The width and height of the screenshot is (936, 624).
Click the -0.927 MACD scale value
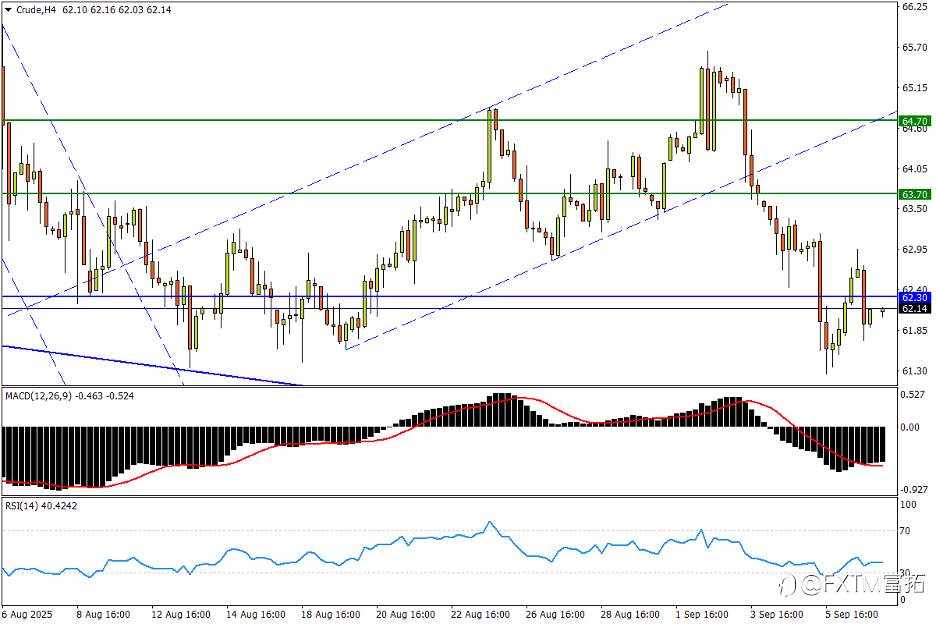point(913,490)
